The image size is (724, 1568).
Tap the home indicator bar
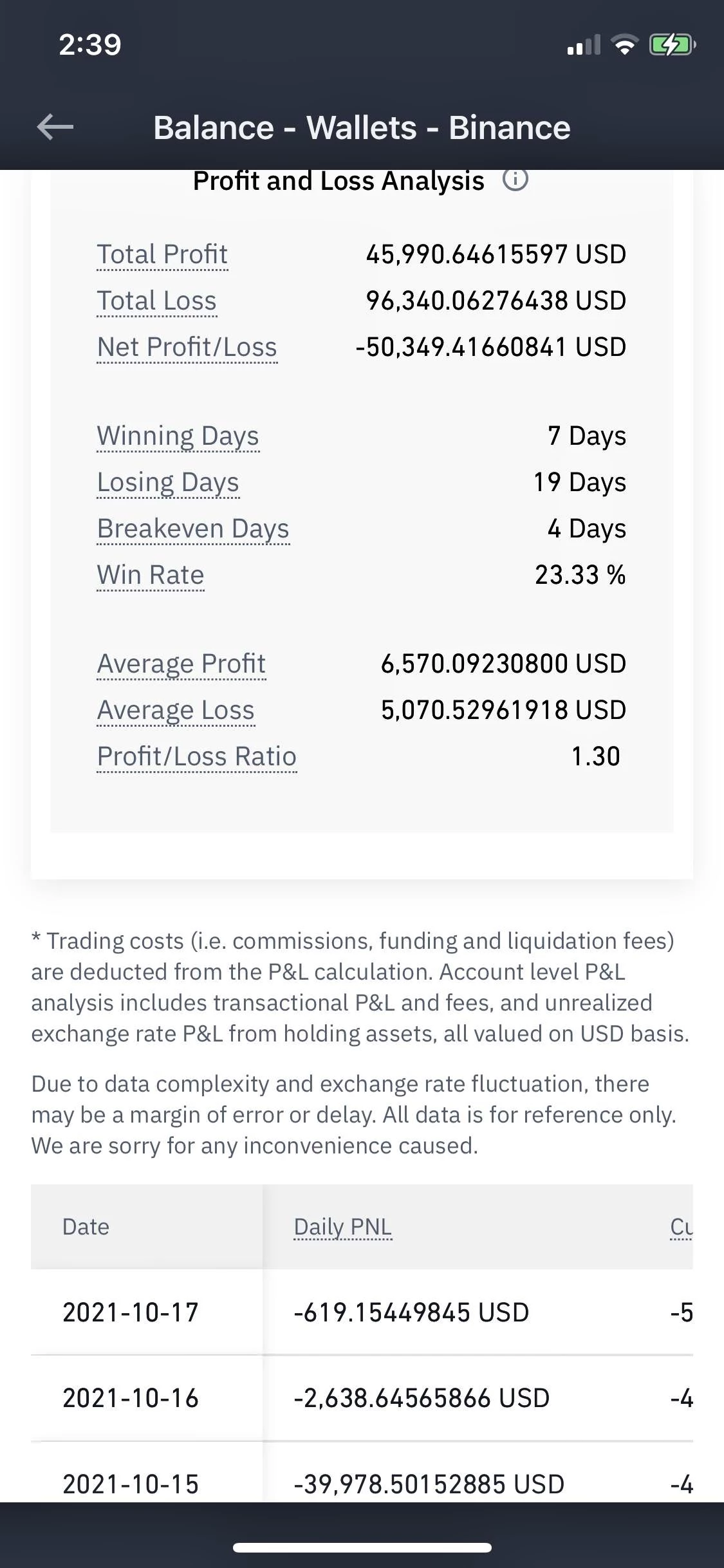point(362,1547)
